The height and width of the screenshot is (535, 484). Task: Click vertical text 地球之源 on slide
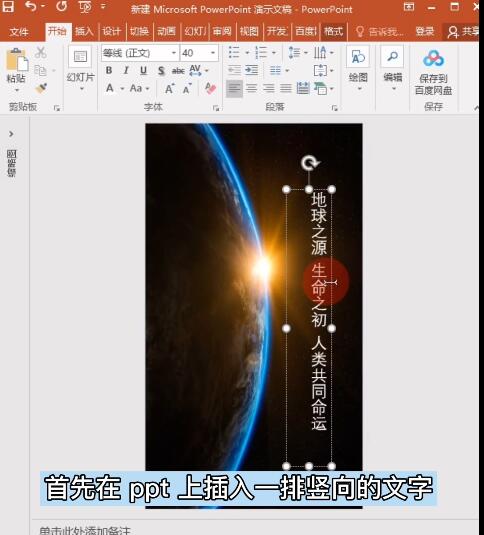[x=319, y=224]
